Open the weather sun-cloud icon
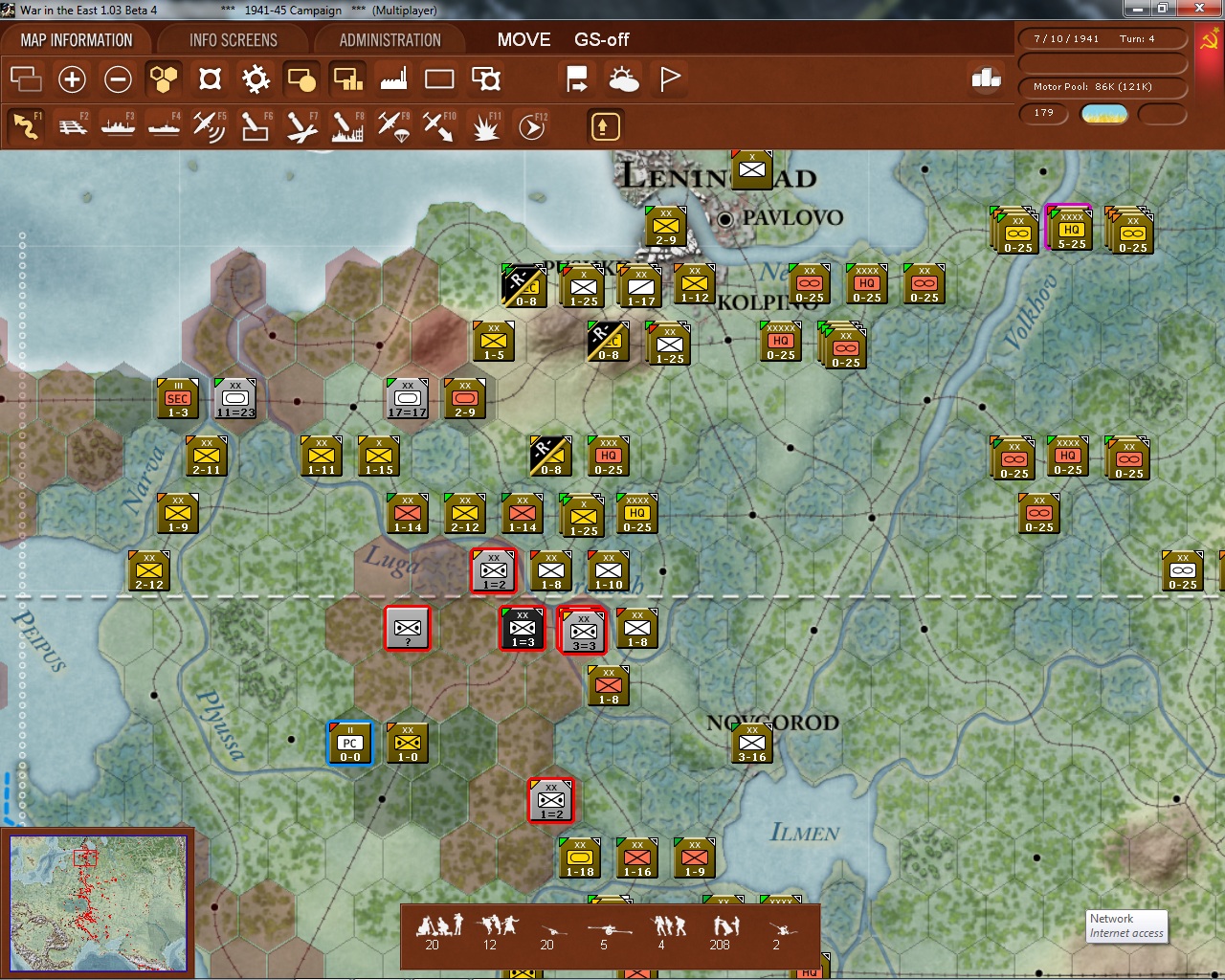The width and height of the screenshot is (1225, 980). [623, 78]
